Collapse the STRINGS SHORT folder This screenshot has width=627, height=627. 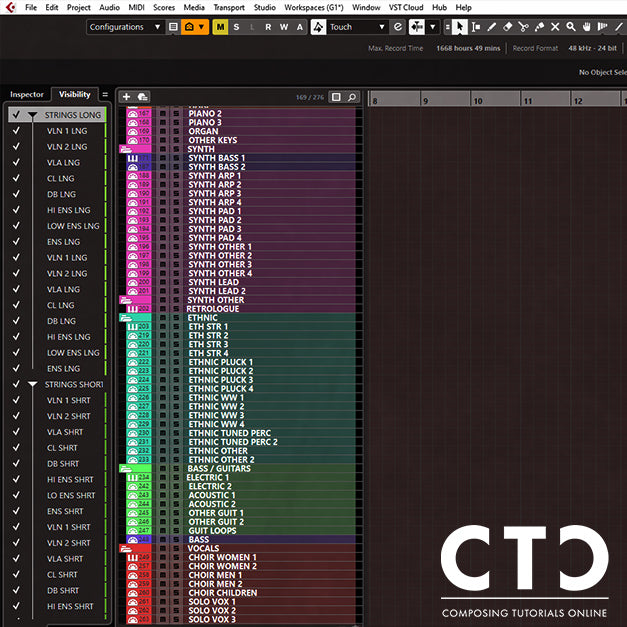(x=32, y=384)
